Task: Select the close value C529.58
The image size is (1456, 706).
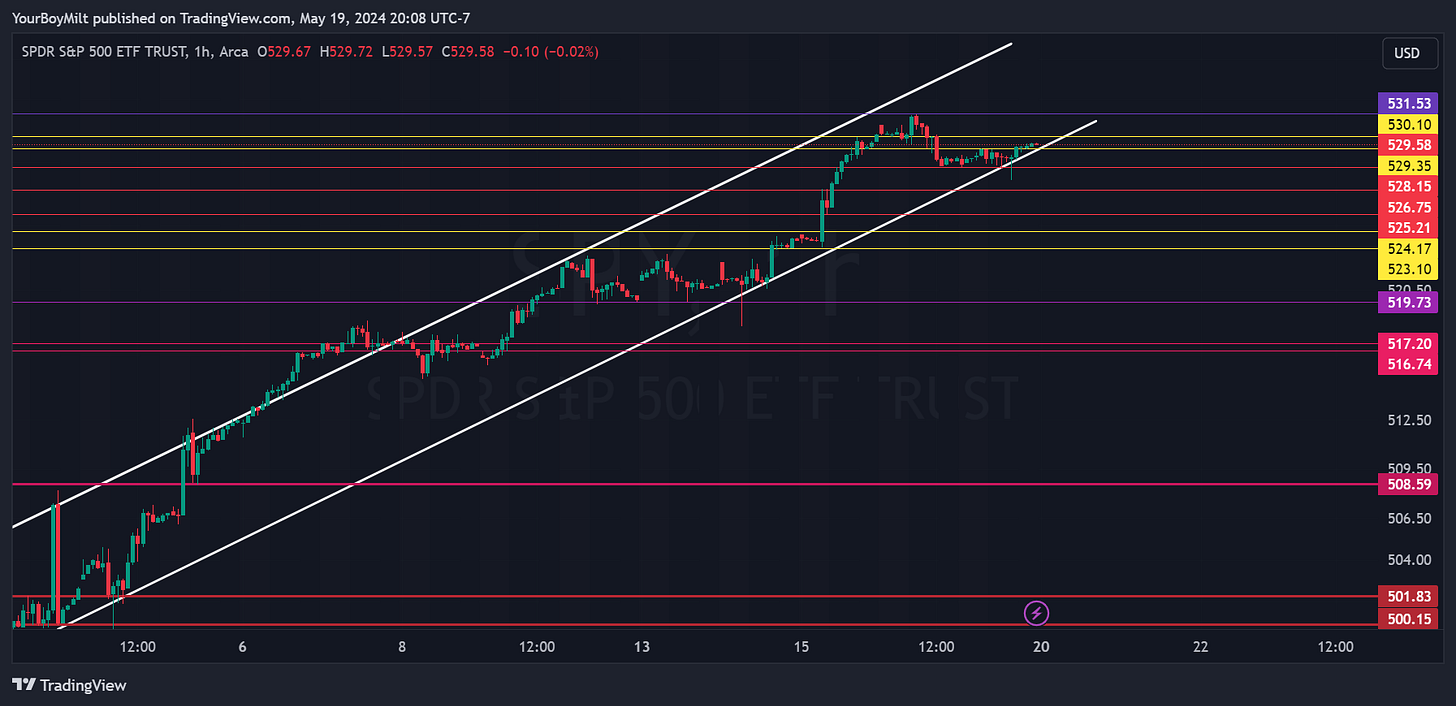Action: [x=467, y=52]
